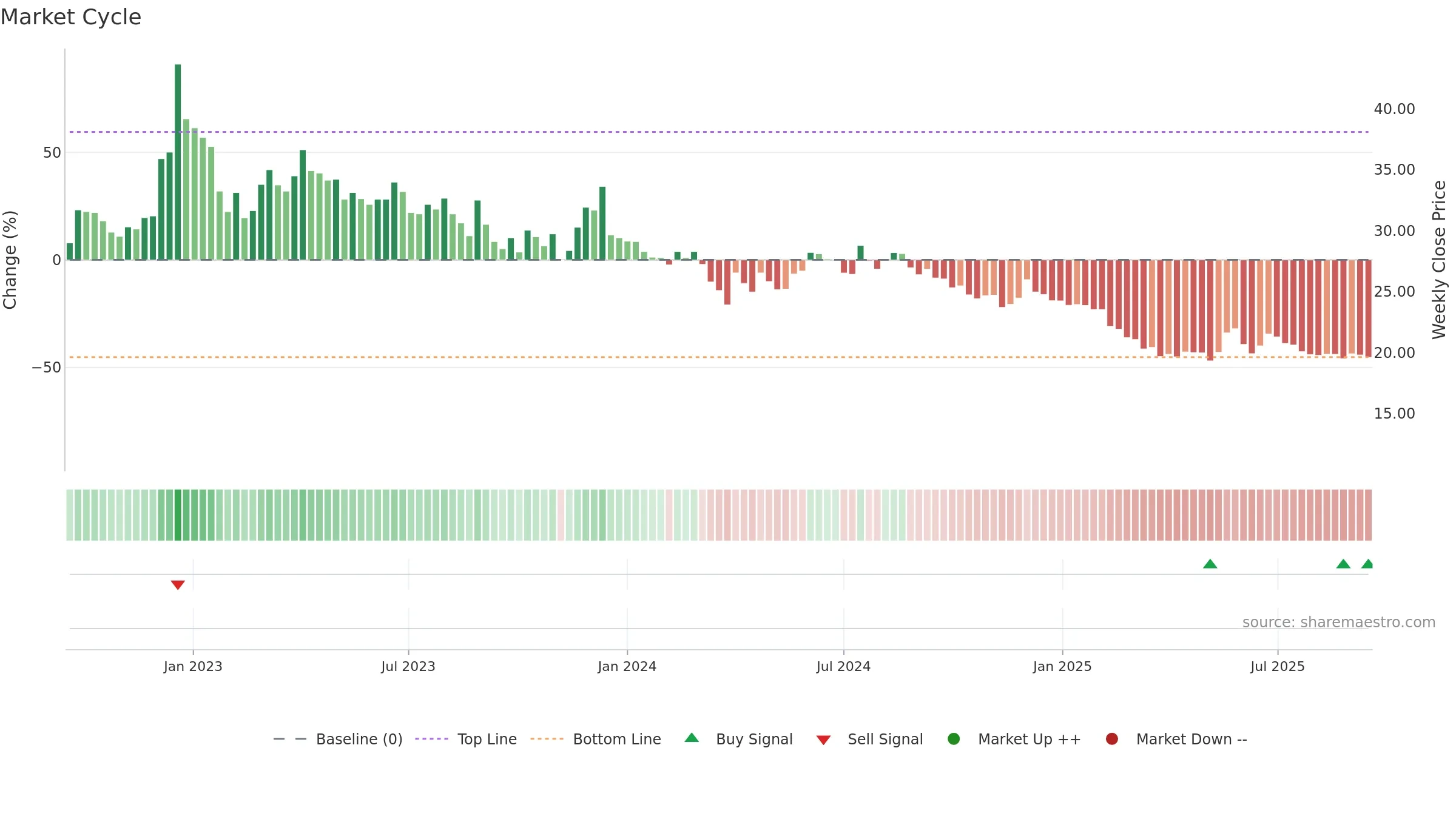Click the Market Cycle chart title
Screen dimensions: 1456x819
point(71,17)
